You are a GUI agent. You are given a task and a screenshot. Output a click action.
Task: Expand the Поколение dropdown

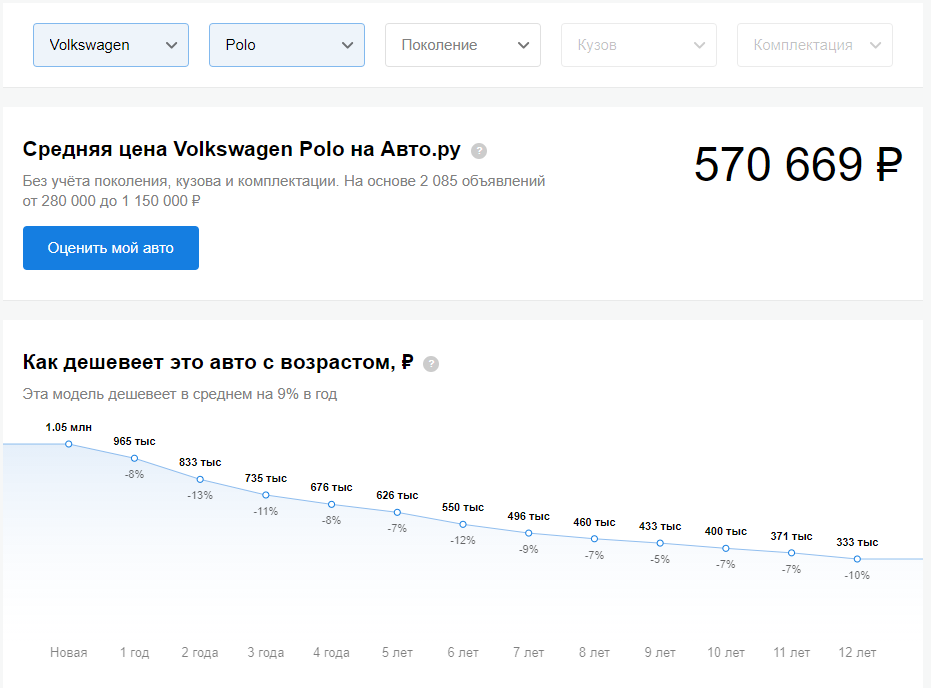tap(463, 45)
